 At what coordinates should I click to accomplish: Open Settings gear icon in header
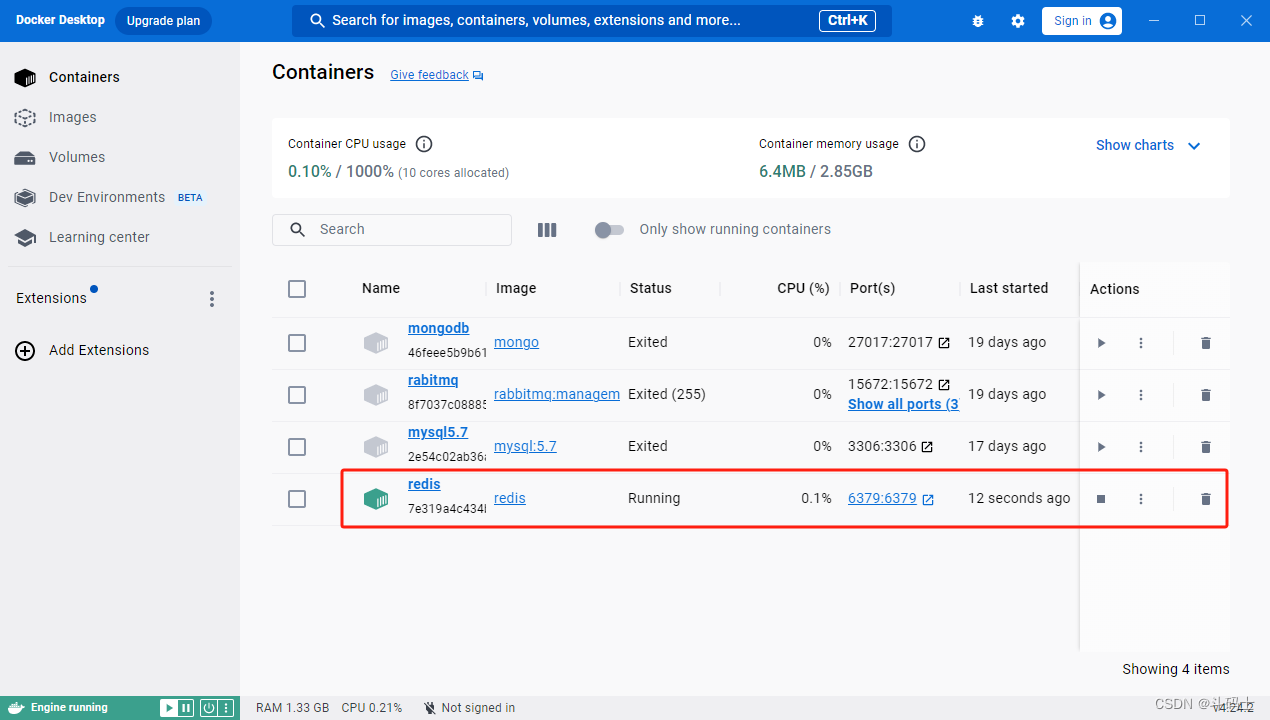coord(1018,21)
